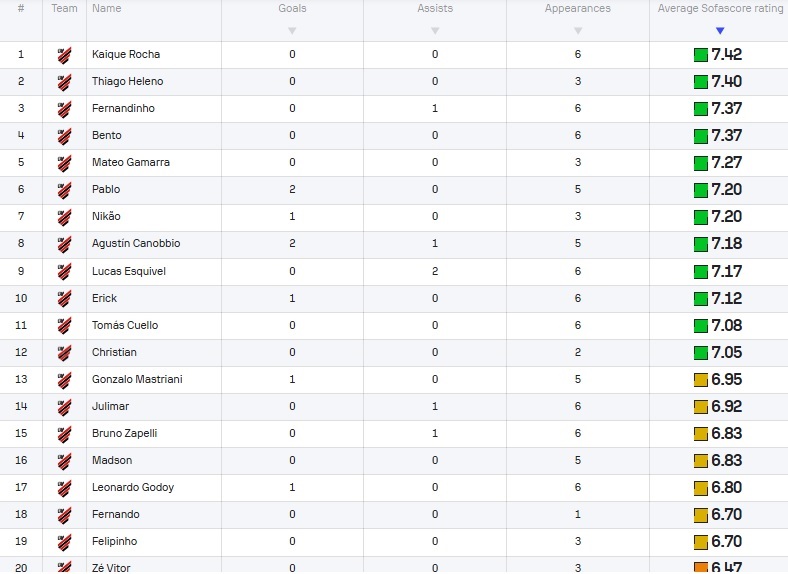
Task: Click the yellow rating swatch for 6.95
Action: pyautogui.click(x=701, y=380)
